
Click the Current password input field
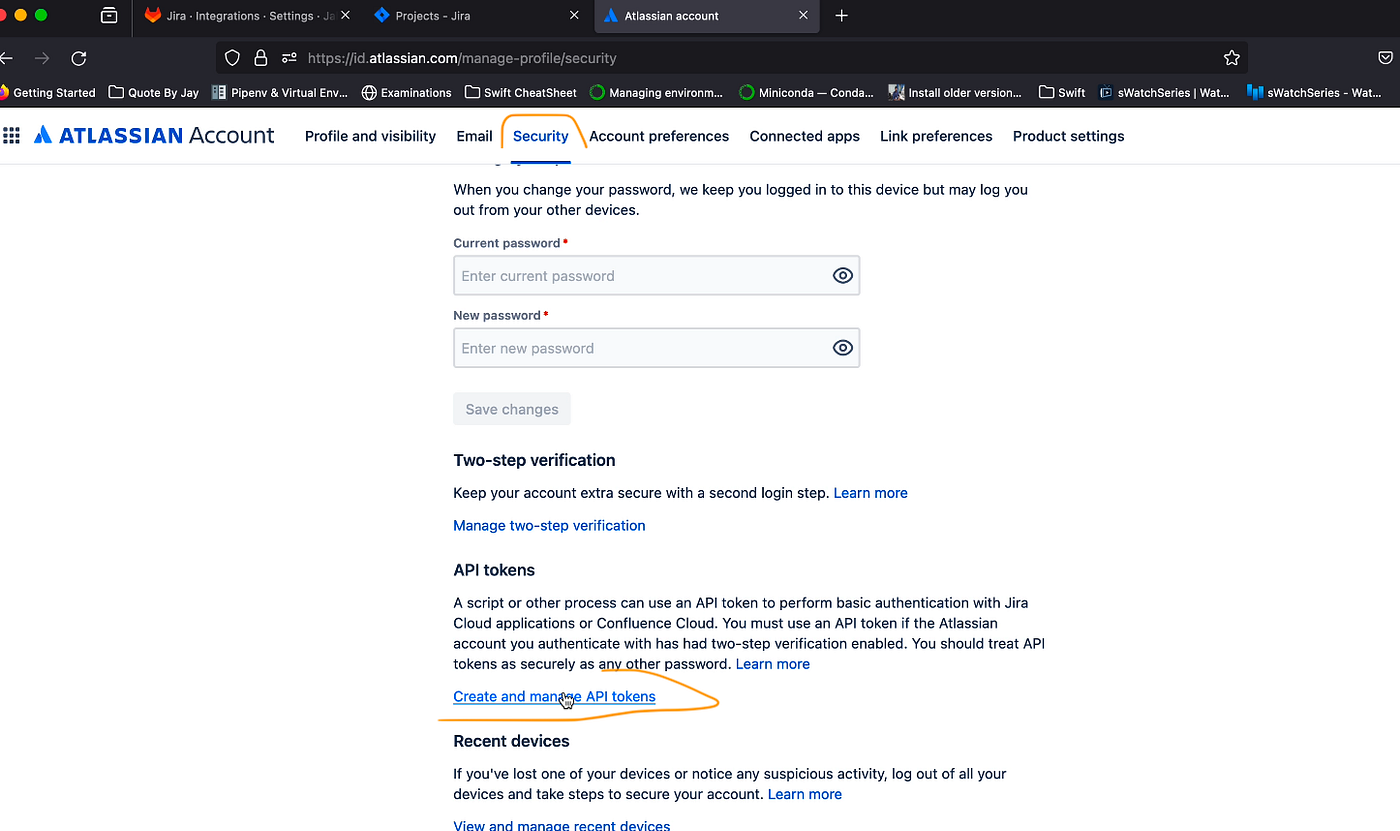click(x=656, y=276)
